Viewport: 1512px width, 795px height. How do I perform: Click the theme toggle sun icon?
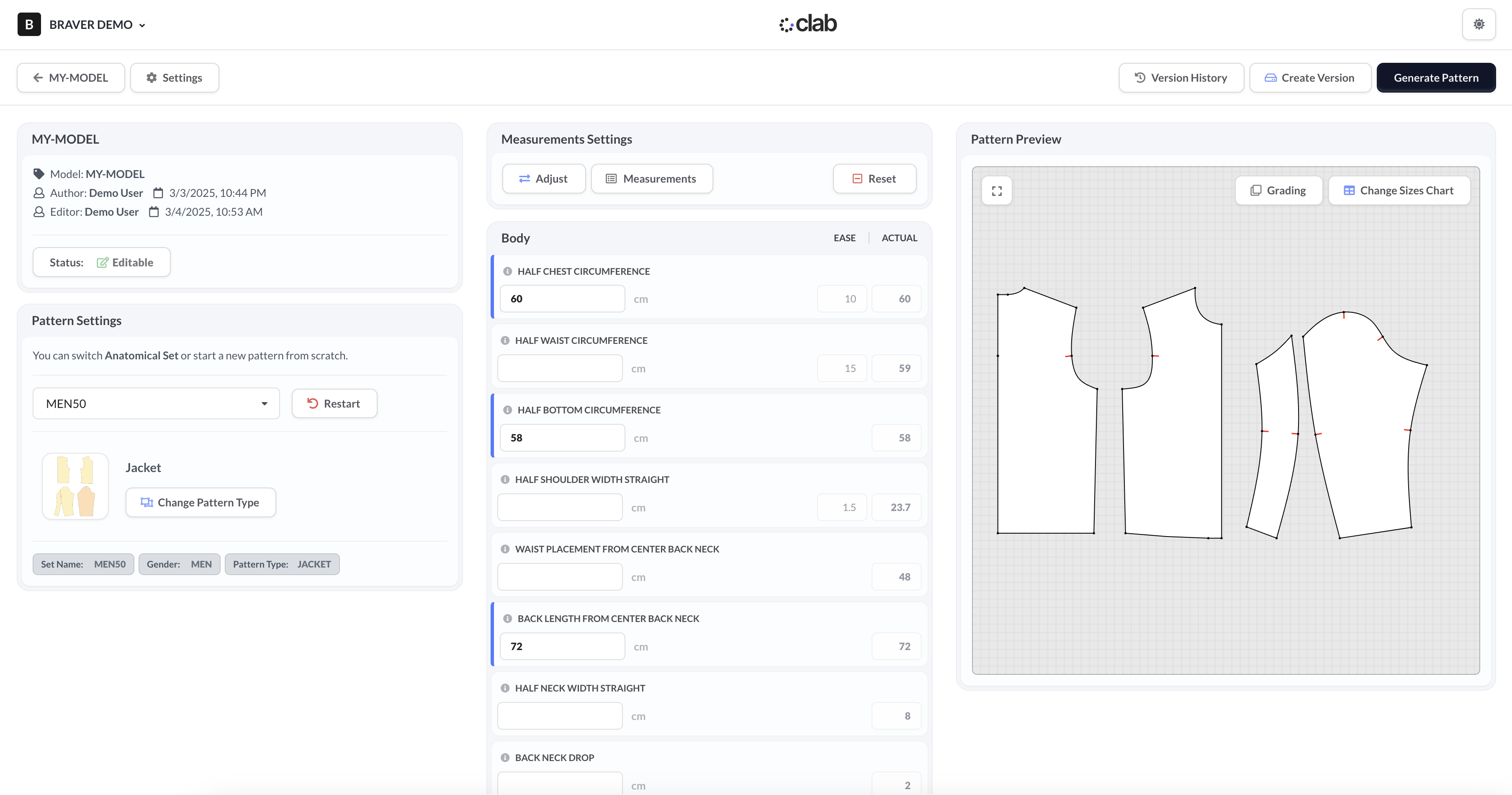coord(1479,24)
